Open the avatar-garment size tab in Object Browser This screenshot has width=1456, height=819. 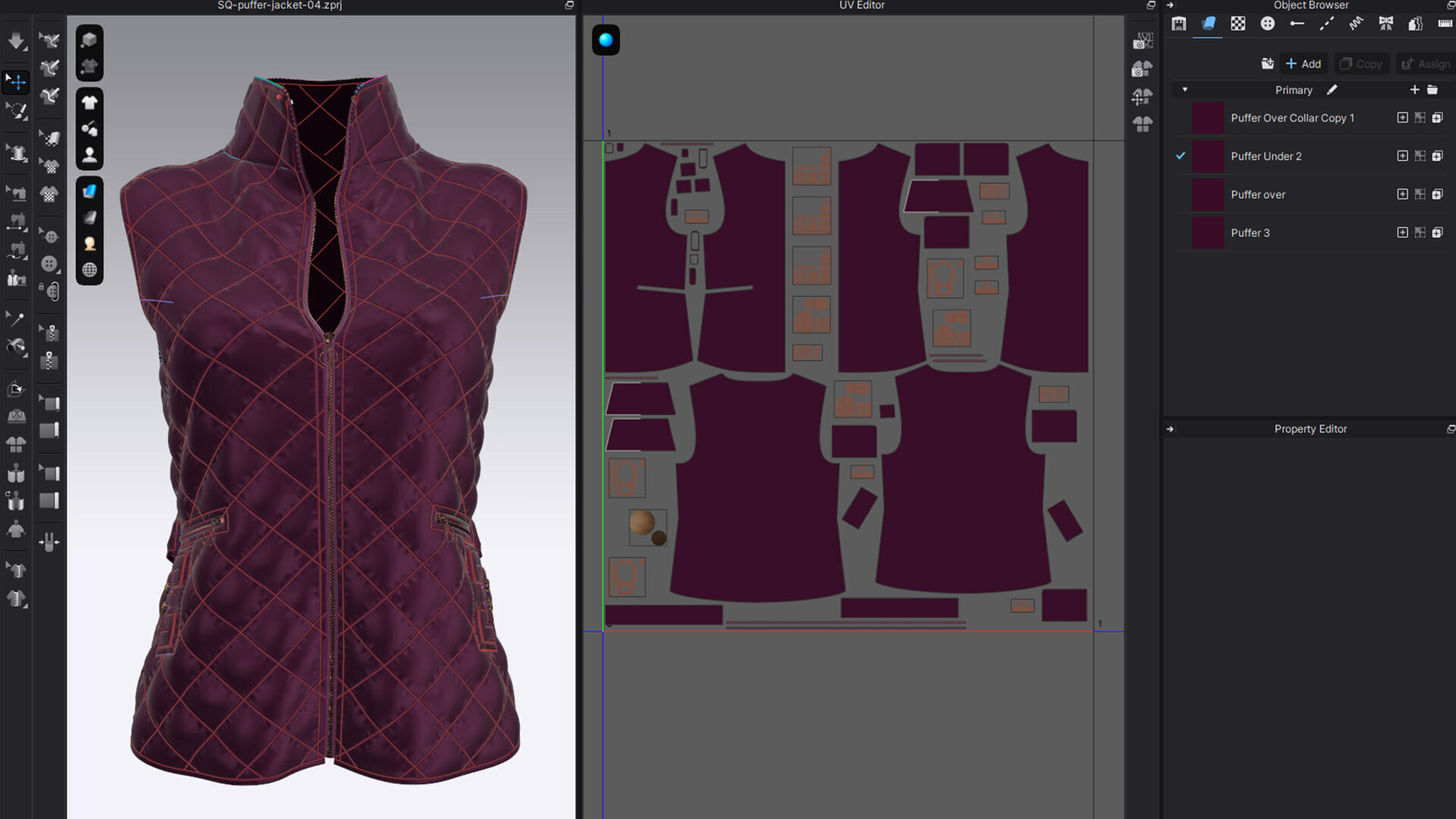tap(1415, 24)
